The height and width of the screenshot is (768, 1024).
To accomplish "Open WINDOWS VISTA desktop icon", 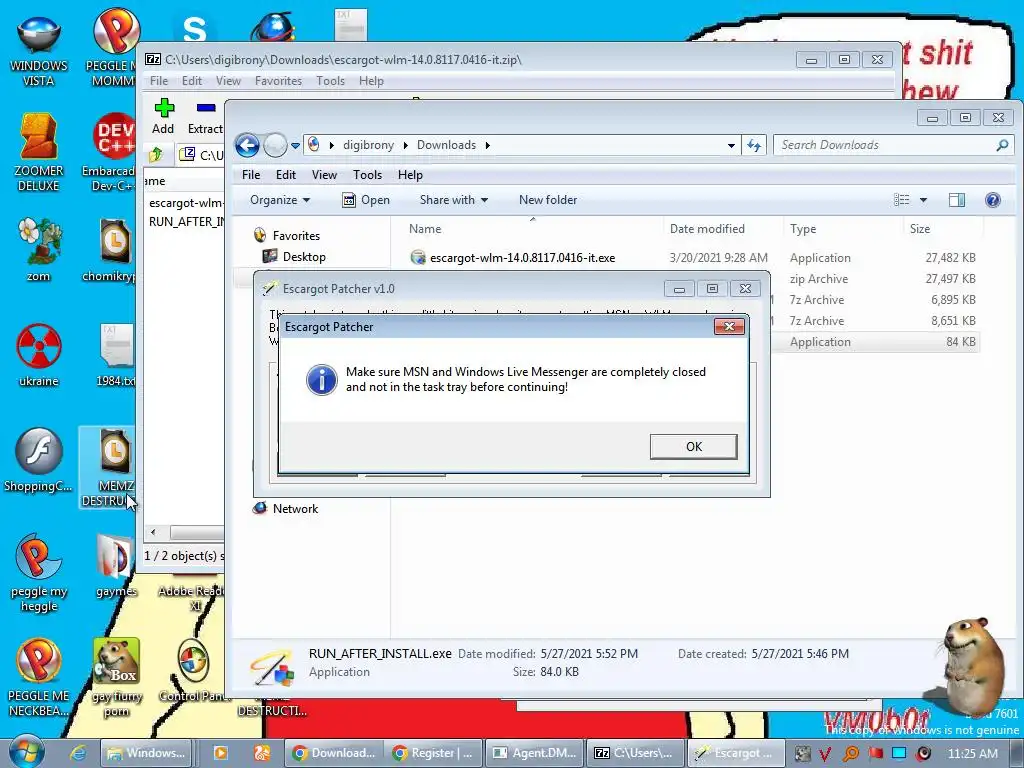I will tap(39, 52).
